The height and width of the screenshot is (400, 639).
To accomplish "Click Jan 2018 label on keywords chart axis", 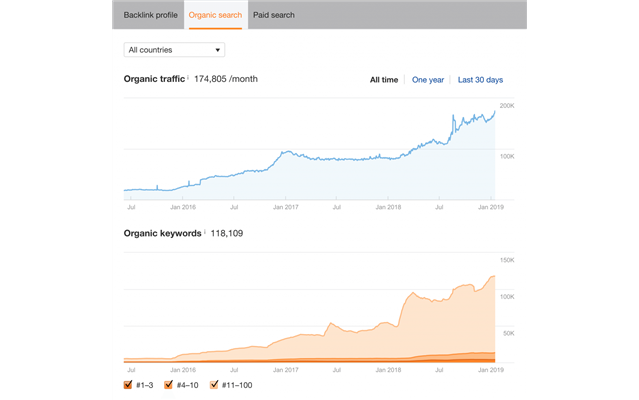I will [388, 370].
